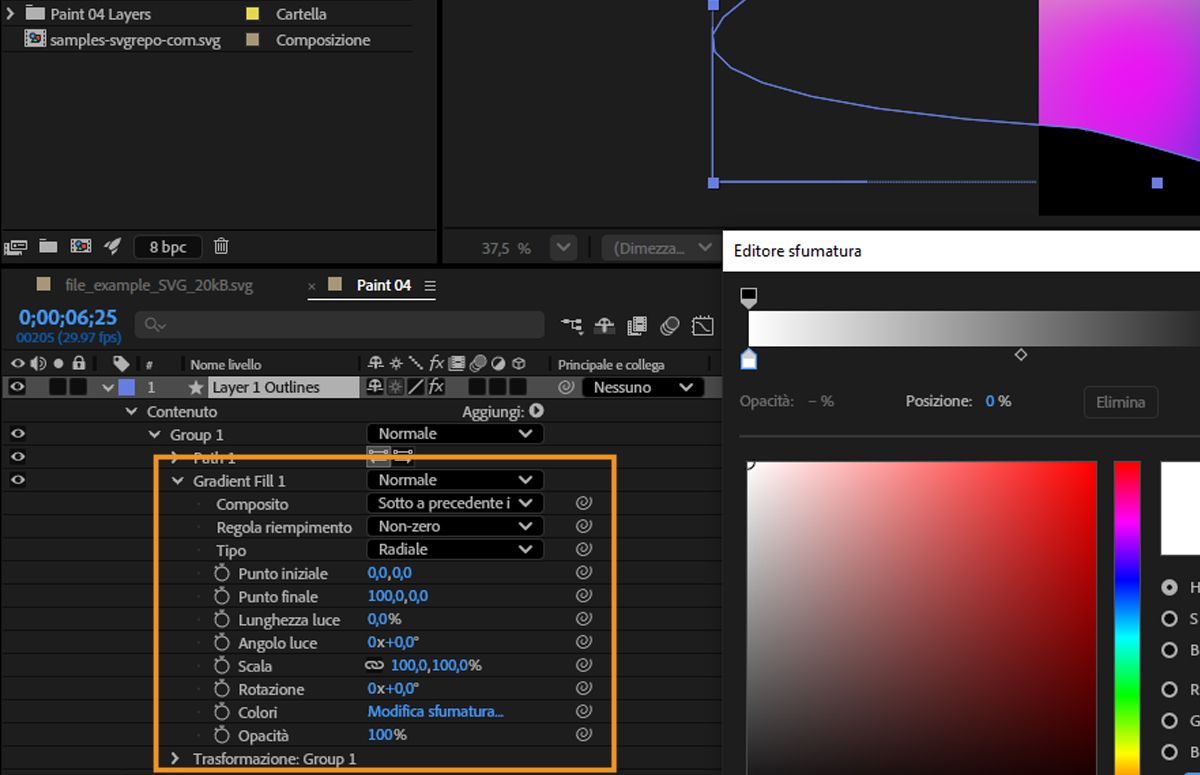
Task: Click the parent pick whip of Layer 1 Outlines
Action: (x=566, y=387)
